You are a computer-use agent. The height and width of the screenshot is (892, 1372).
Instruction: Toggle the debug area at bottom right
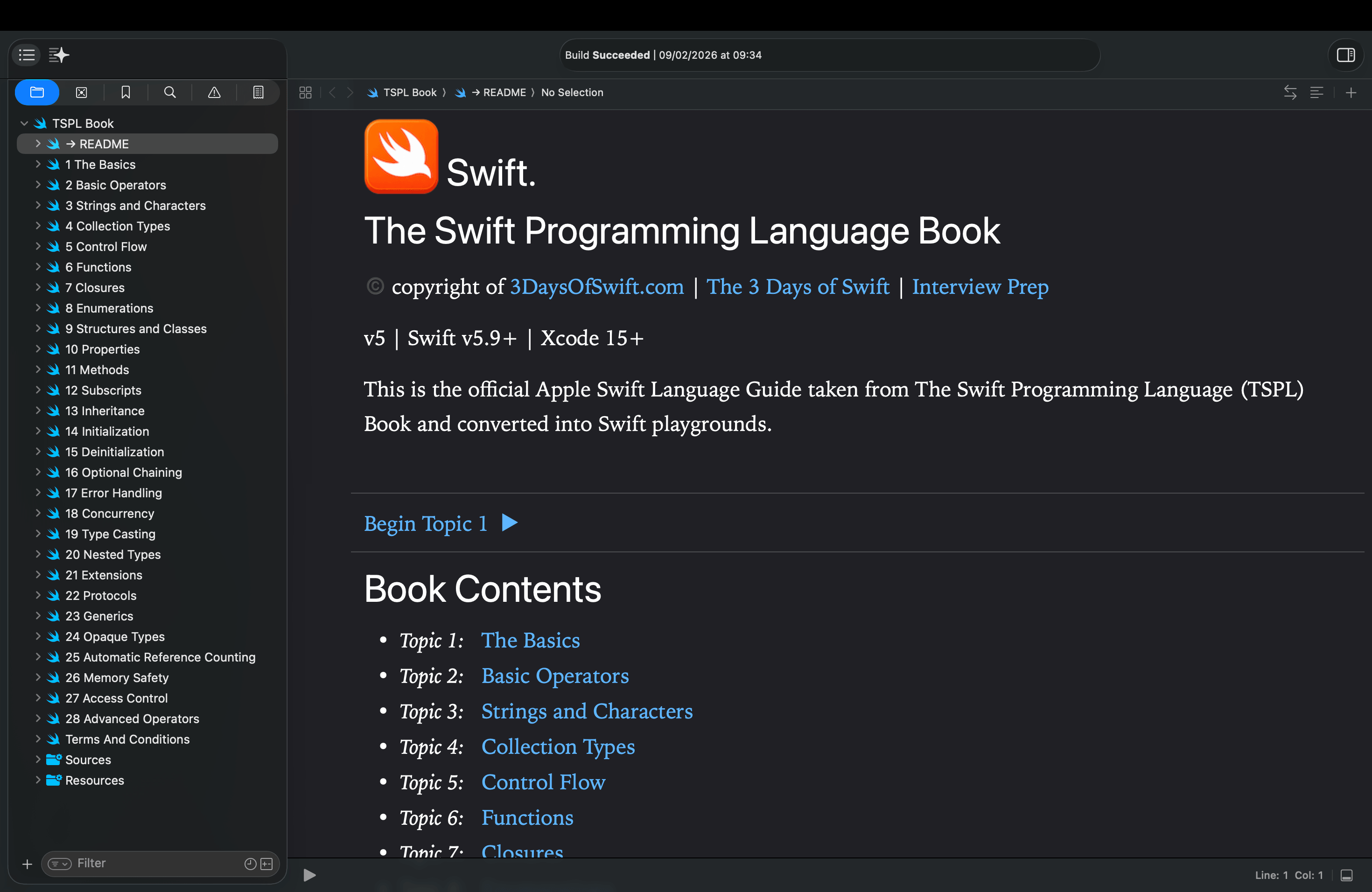point(1346,875)
